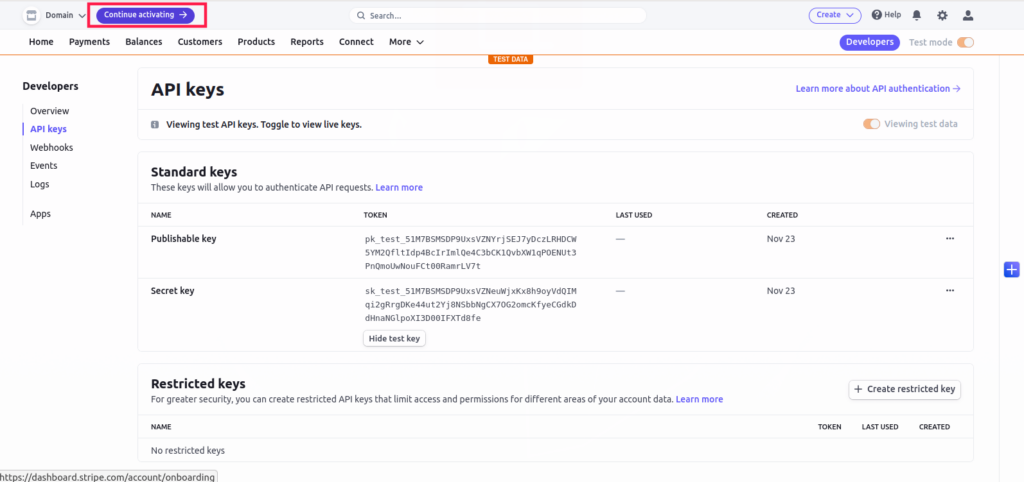Viewport: 1024px width, 482px height.
Task: Click the blue plus icon on right edge
Action: pos(1011,269)
